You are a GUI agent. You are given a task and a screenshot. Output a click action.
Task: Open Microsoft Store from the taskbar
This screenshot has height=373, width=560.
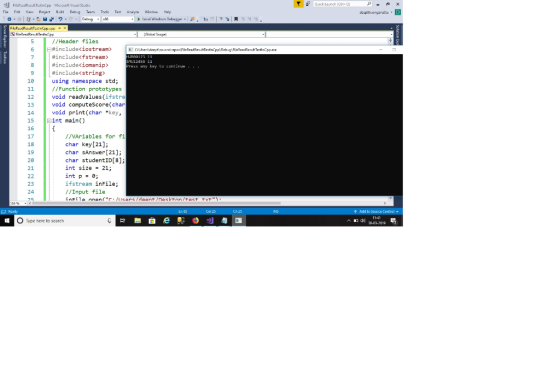[152, 221]
